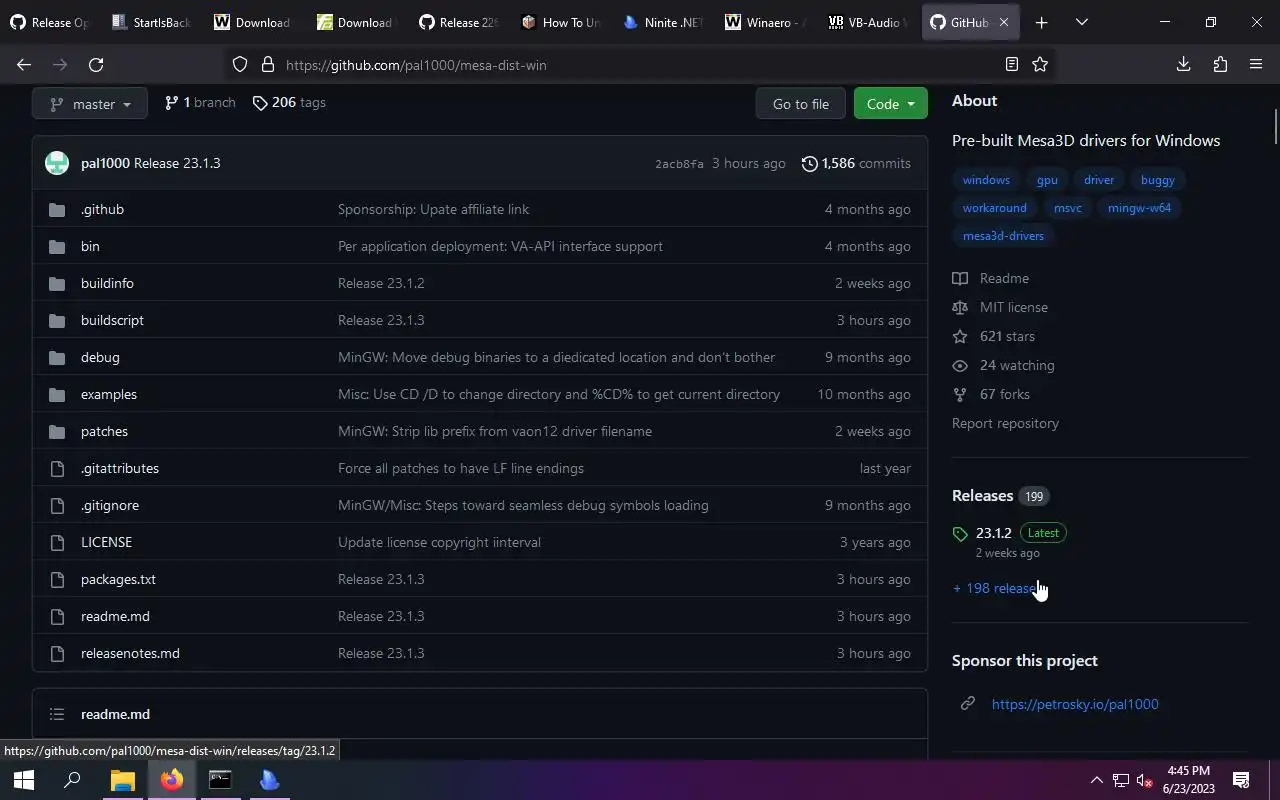Open the Firefox hamburger menu
The width and height of the screenshot is (1280, 800).
pos(1256,65)
